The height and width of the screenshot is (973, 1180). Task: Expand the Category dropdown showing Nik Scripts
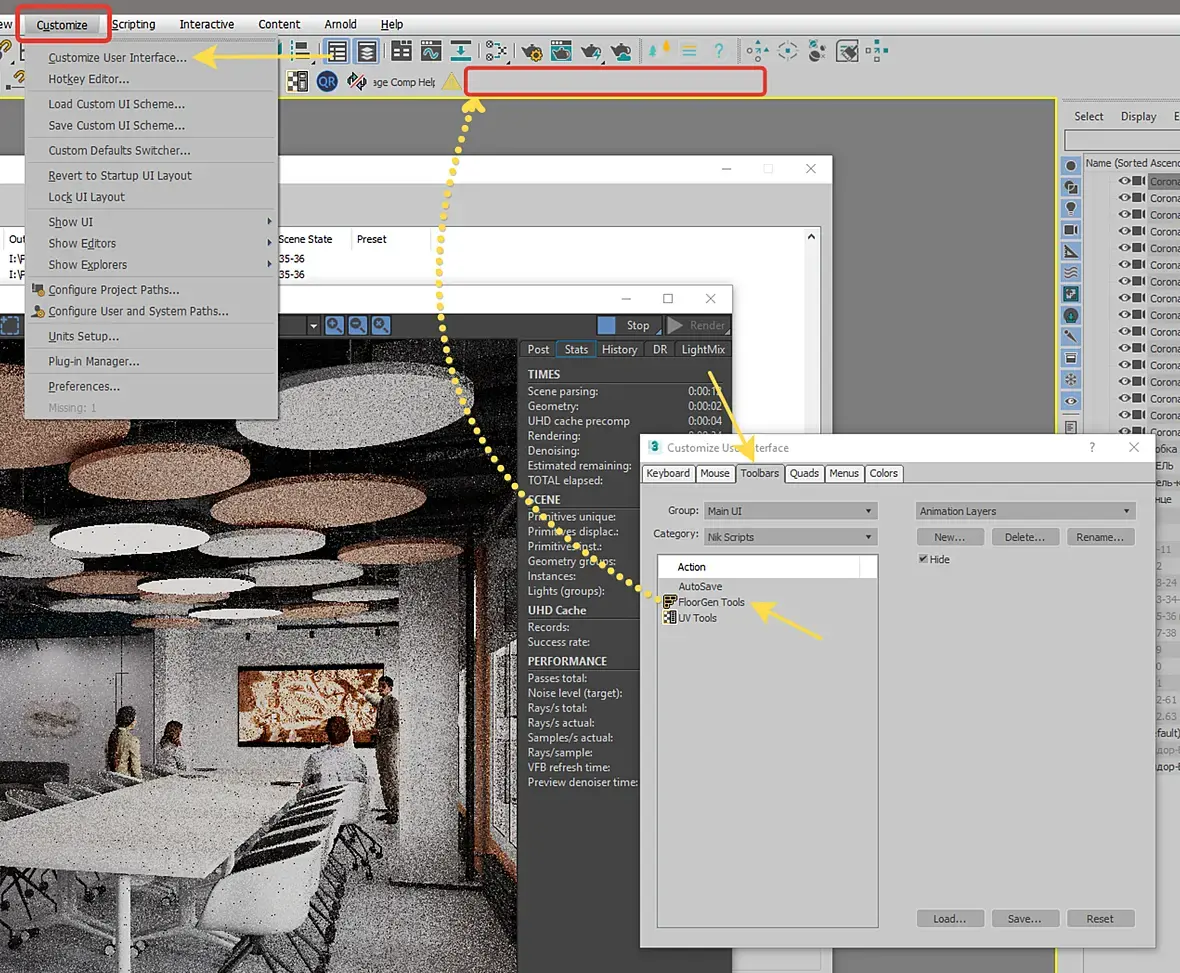click(790, 537)
